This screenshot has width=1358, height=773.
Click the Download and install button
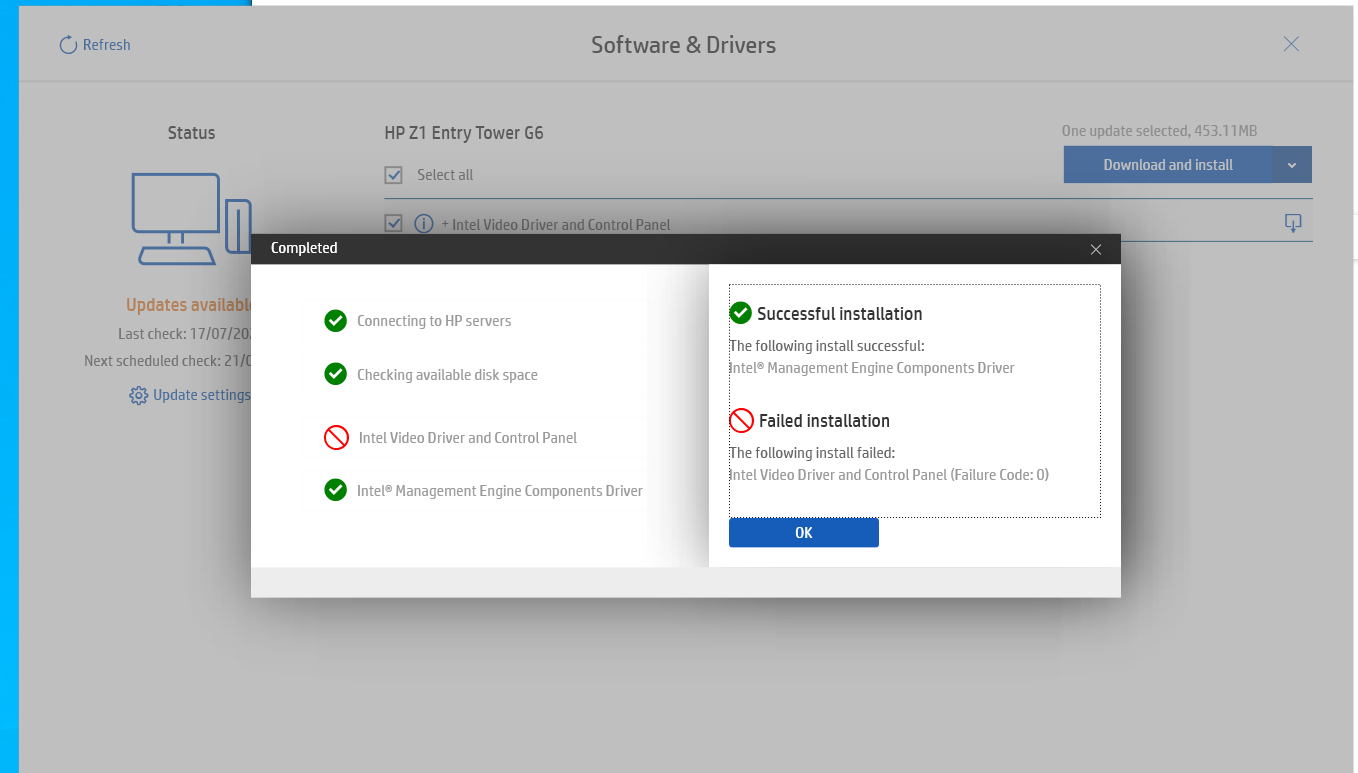(x=1167, y=165)
